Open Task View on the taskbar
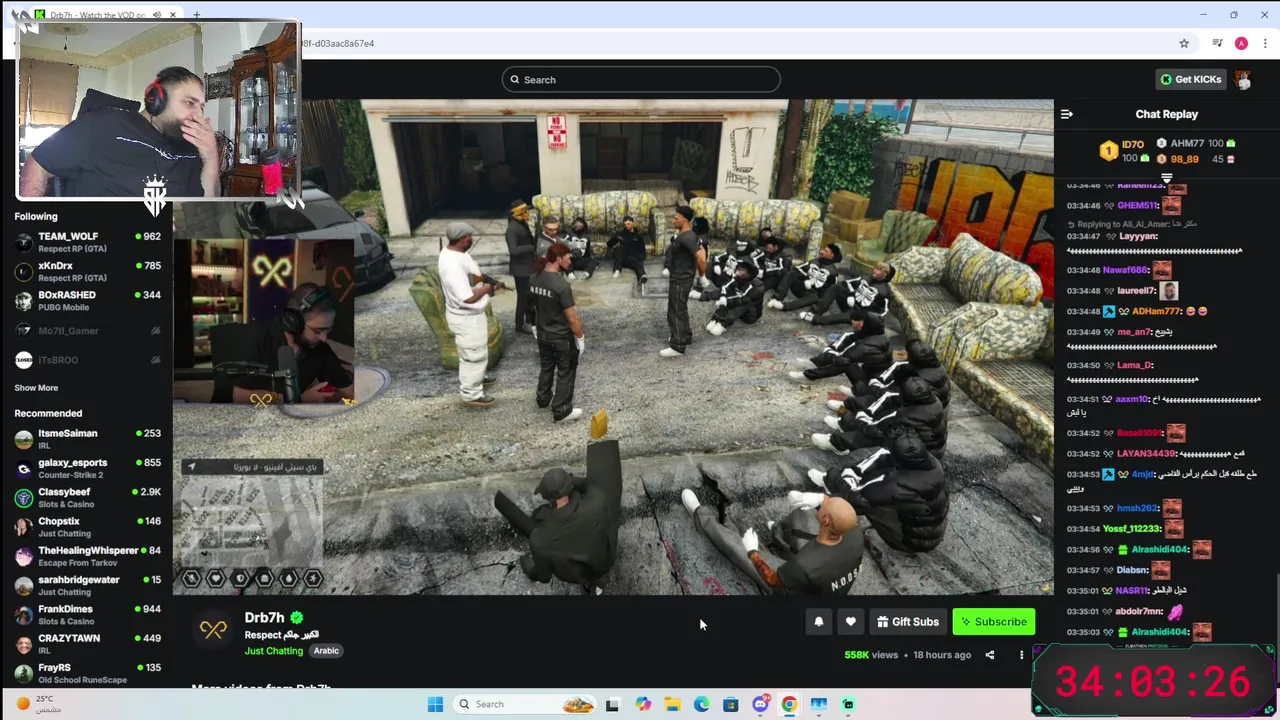Image resolution: width=1280 pixels, height=720 pixels. tap(612, 704)
